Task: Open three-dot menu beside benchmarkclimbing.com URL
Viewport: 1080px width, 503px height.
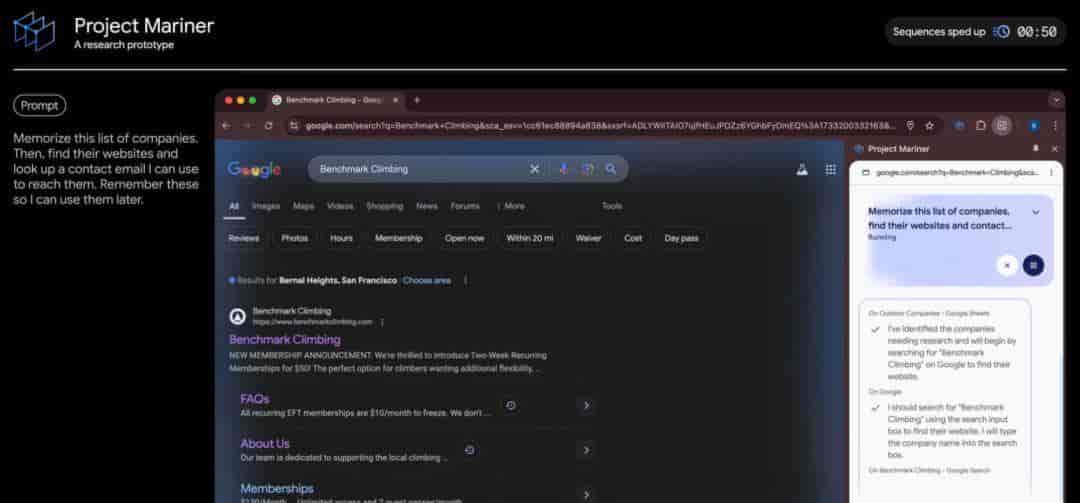Action: pos(382,322)
